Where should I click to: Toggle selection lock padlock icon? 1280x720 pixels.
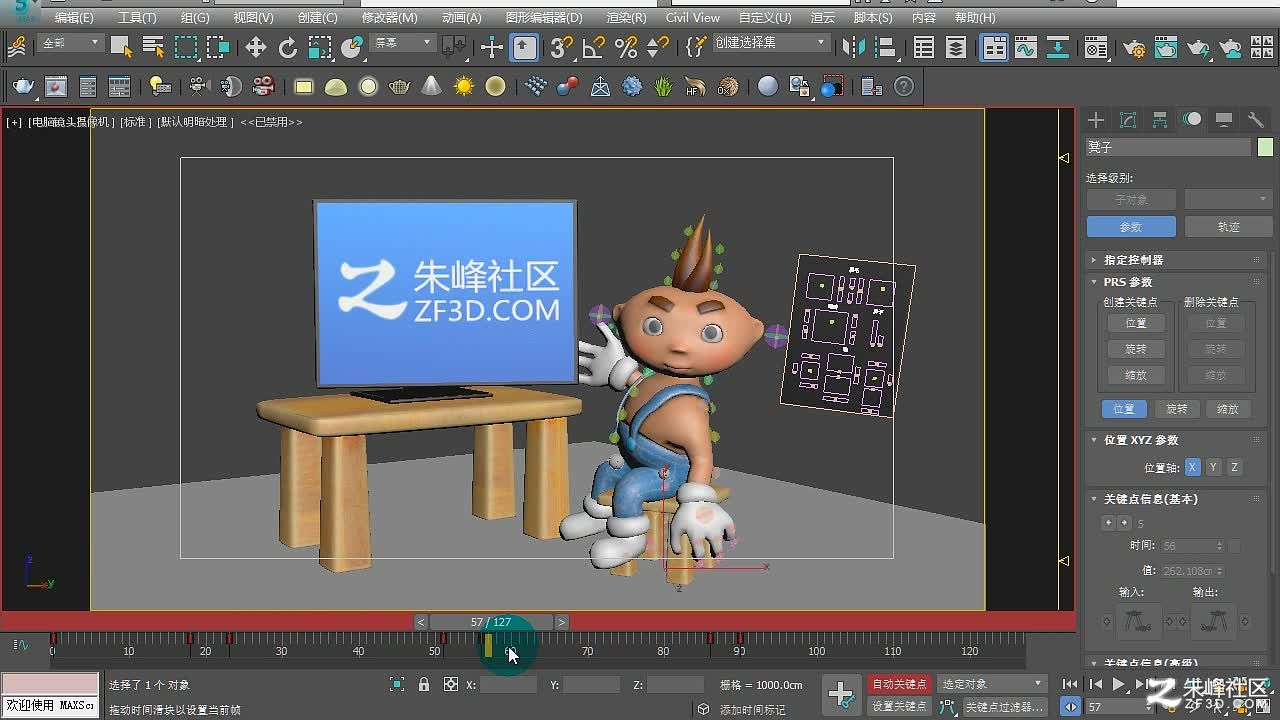point(424,684)
